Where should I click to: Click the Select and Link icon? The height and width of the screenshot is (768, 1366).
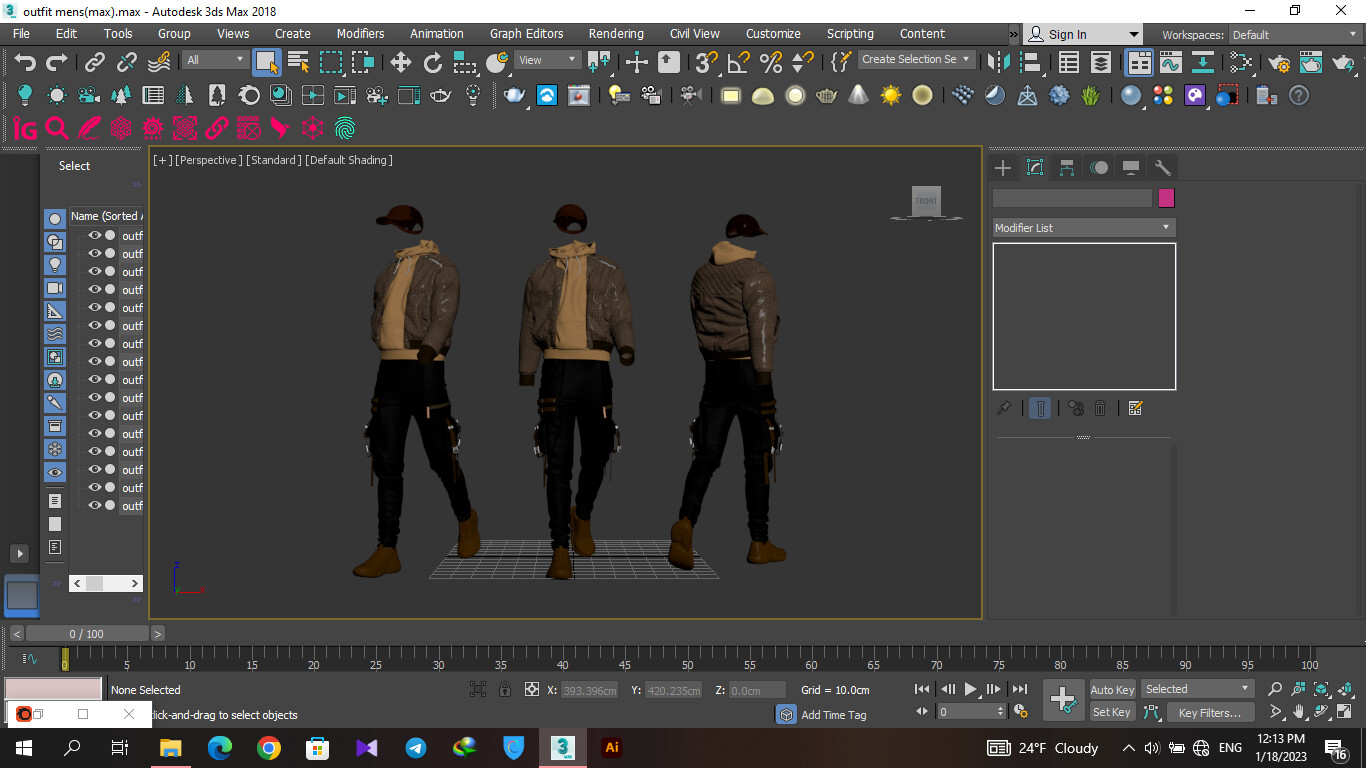(x=96, y=62)
